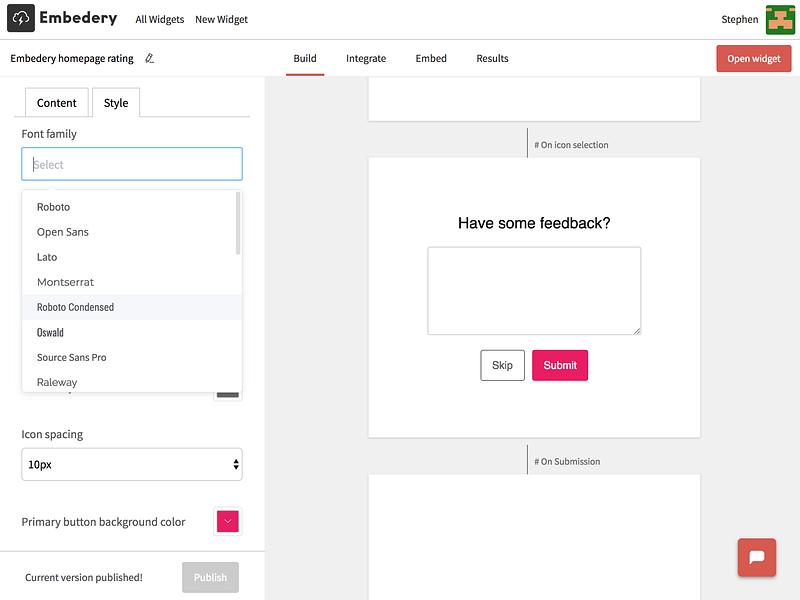
Task: Open the Integrate tab
Action: (366, 58)
